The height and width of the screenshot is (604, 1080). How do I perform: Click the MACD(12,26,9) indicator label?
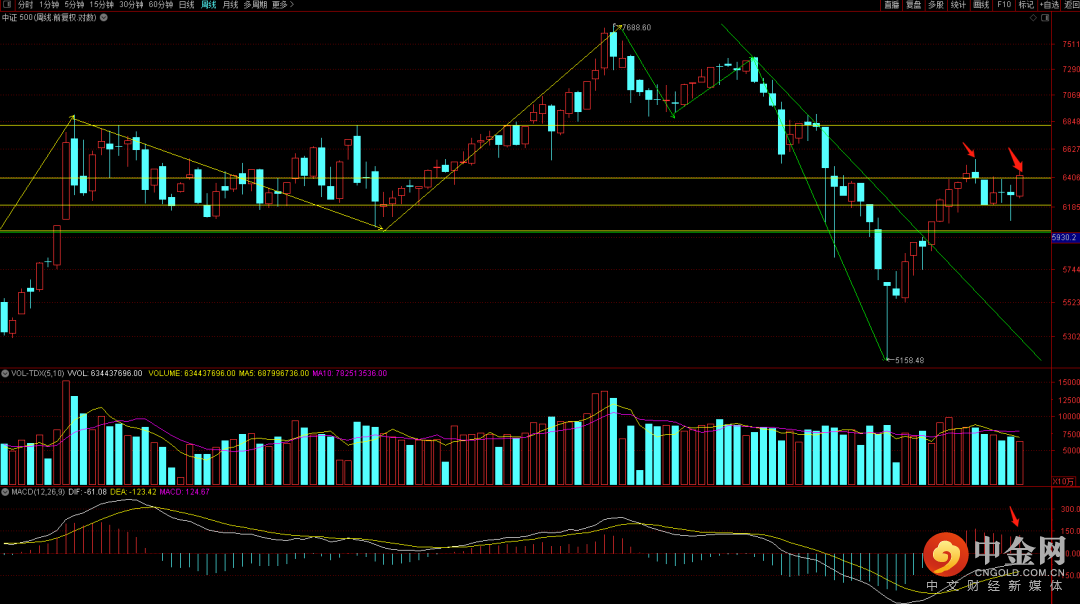[x=38, y=492]
